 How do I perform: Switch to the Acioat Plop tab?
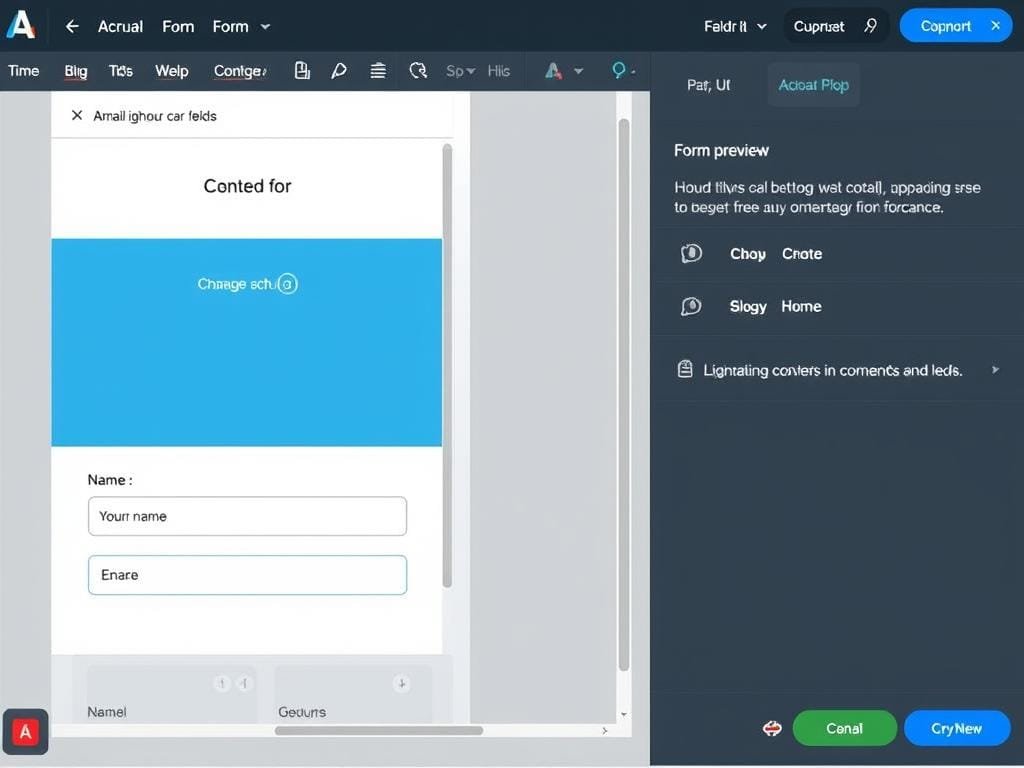pos(813,85)
